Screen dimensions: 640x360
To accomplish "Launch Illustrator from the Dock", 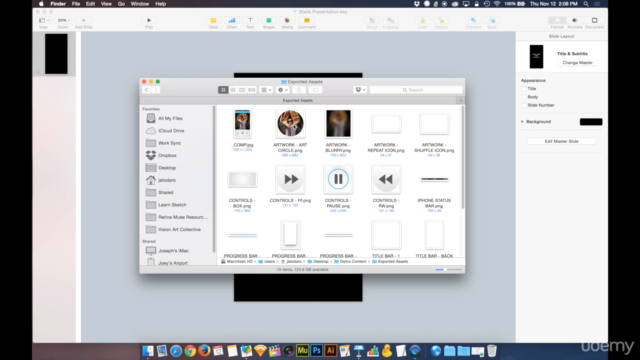I will click(x=331, y=351).
